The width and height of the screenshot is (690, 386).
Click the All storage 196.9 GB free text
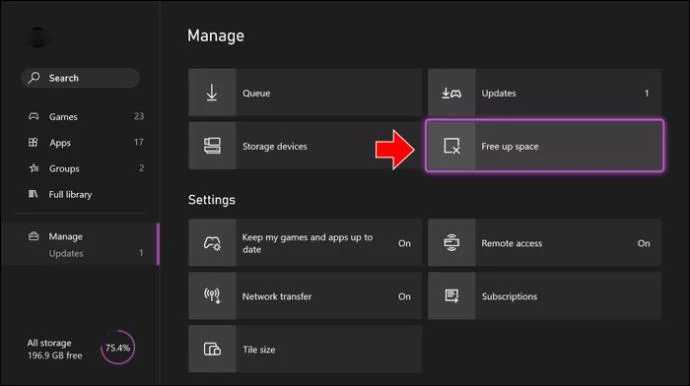click(55, 349)
